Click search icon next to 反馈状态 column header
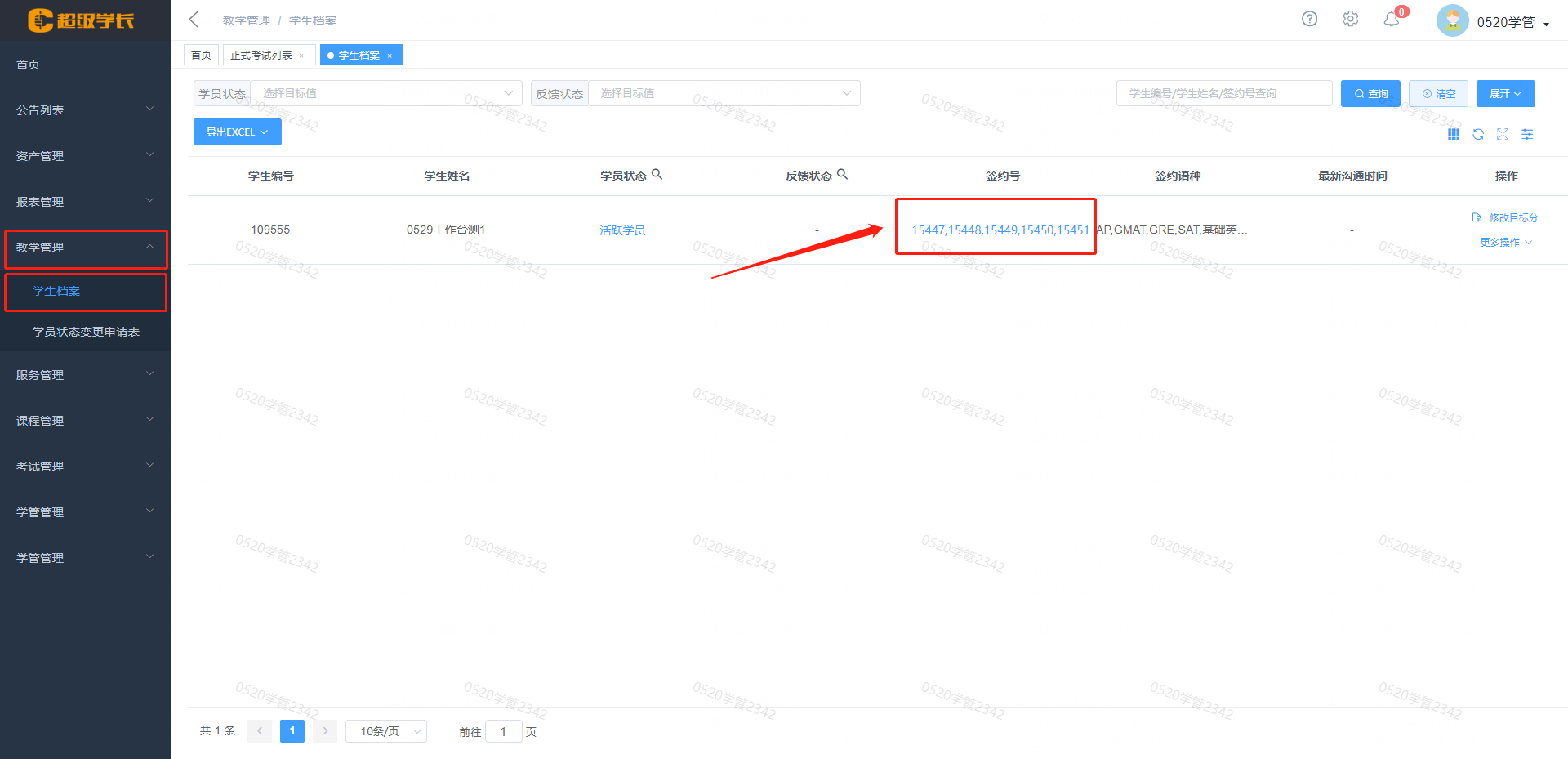This screenshot has width=1568, height=759. 843,174
